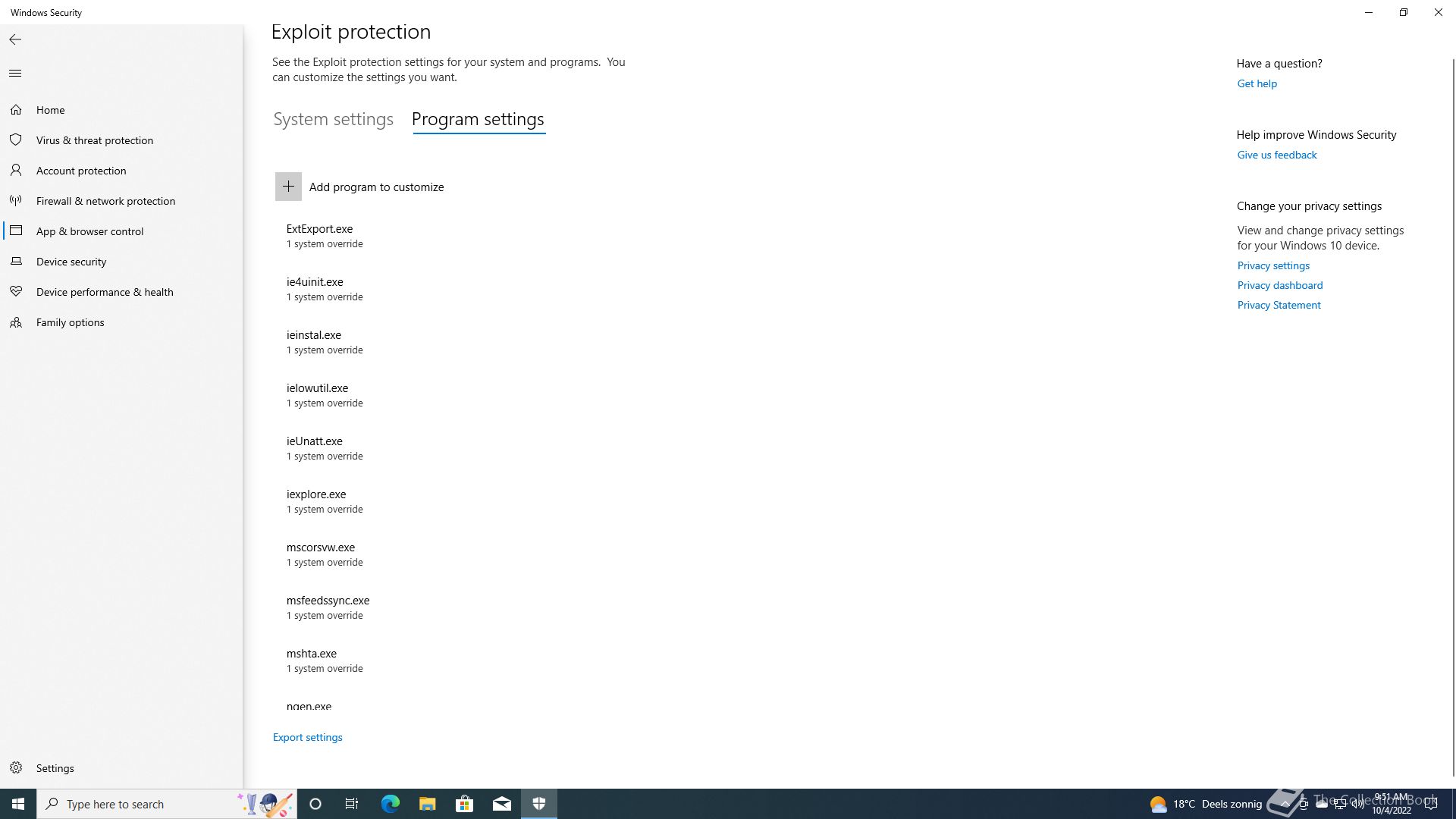Click Give us feedback link
The image size is (1456, 819).
(1277, 155)
